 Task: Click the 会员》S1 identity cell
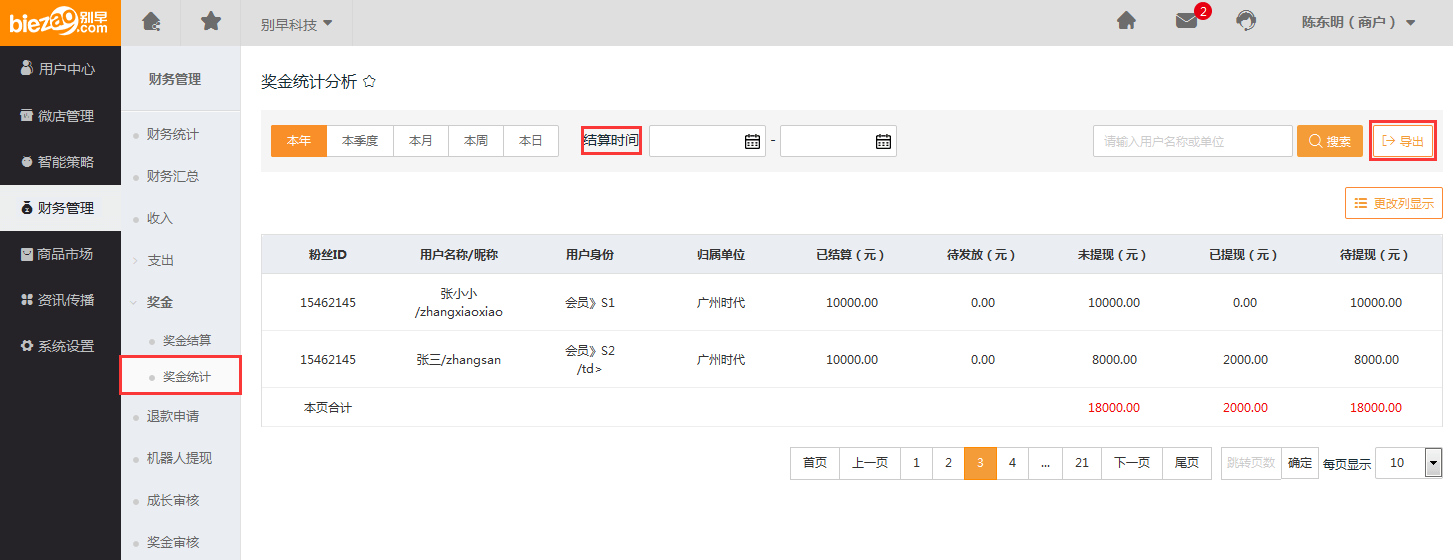click(x=590, y=302)
